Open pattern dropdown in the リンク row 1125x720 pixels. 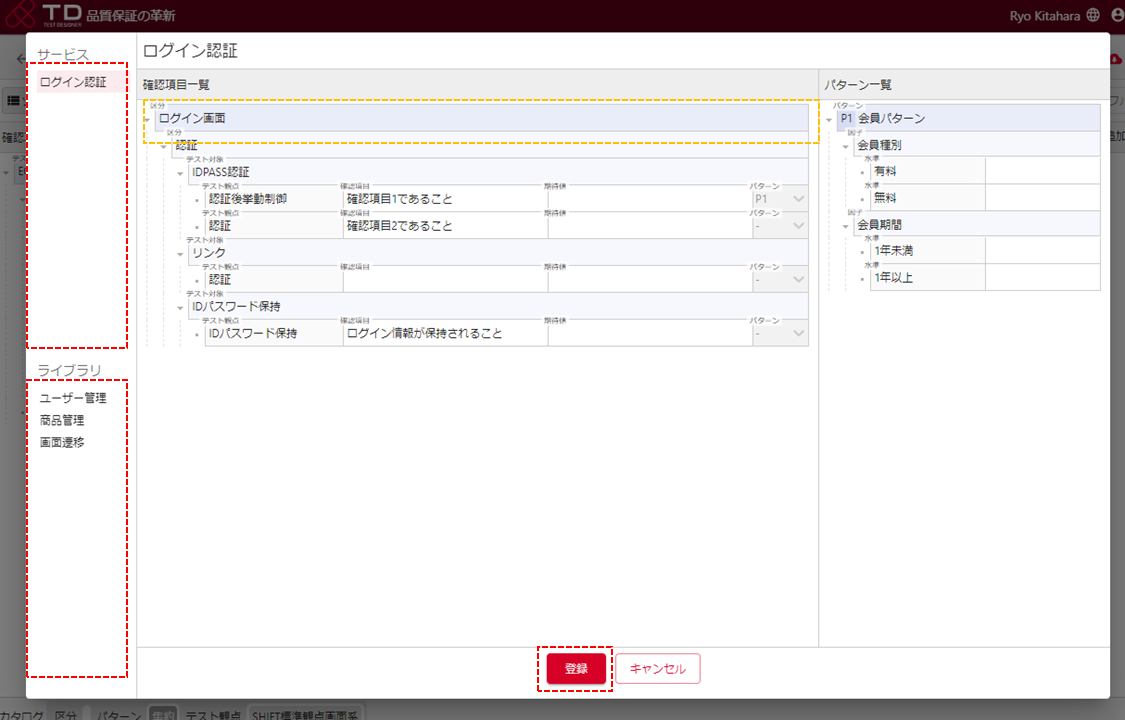780,280
